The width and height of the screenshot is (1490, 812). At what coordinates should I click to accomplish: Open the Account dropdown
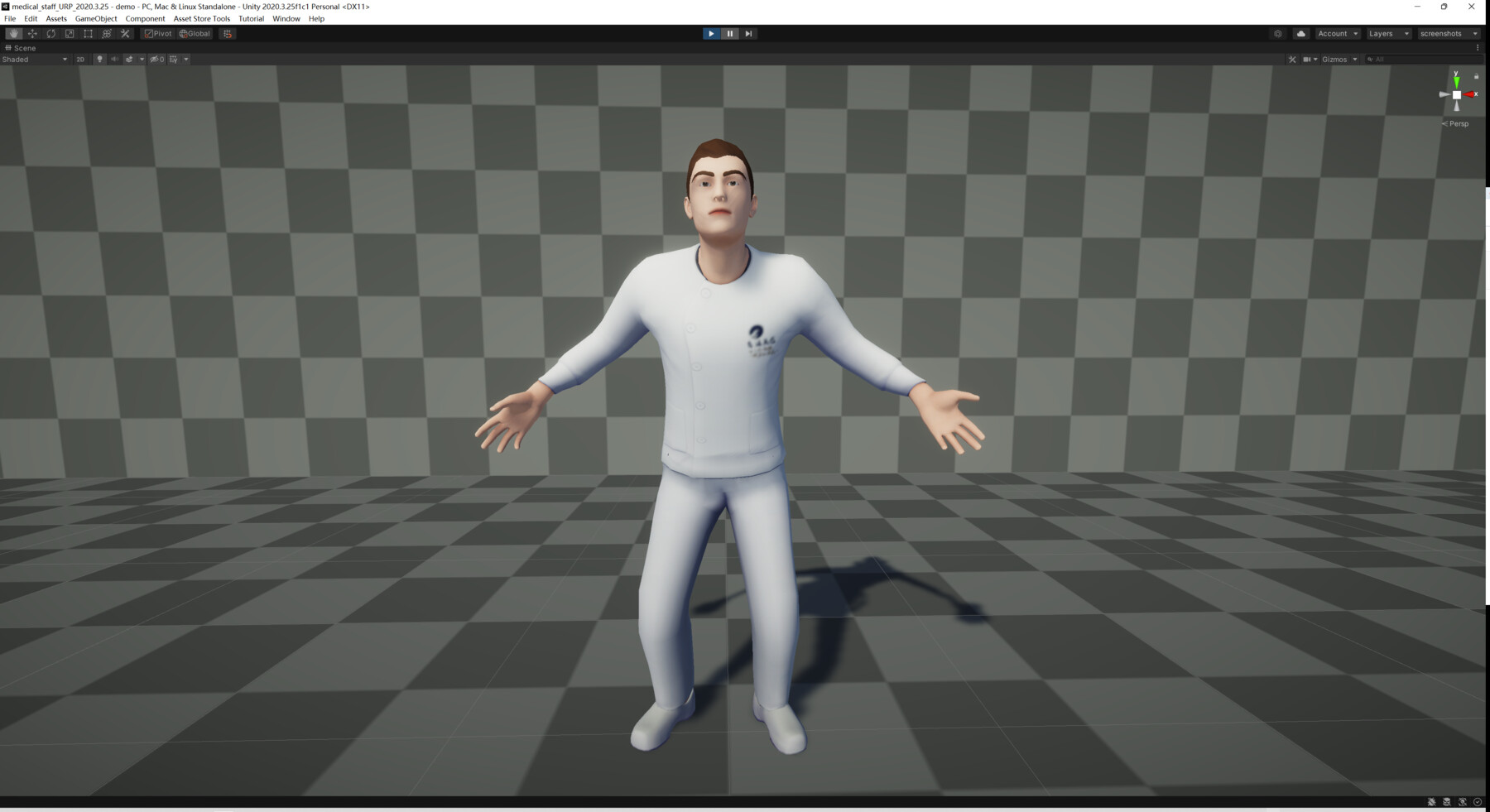point(1338,34)
